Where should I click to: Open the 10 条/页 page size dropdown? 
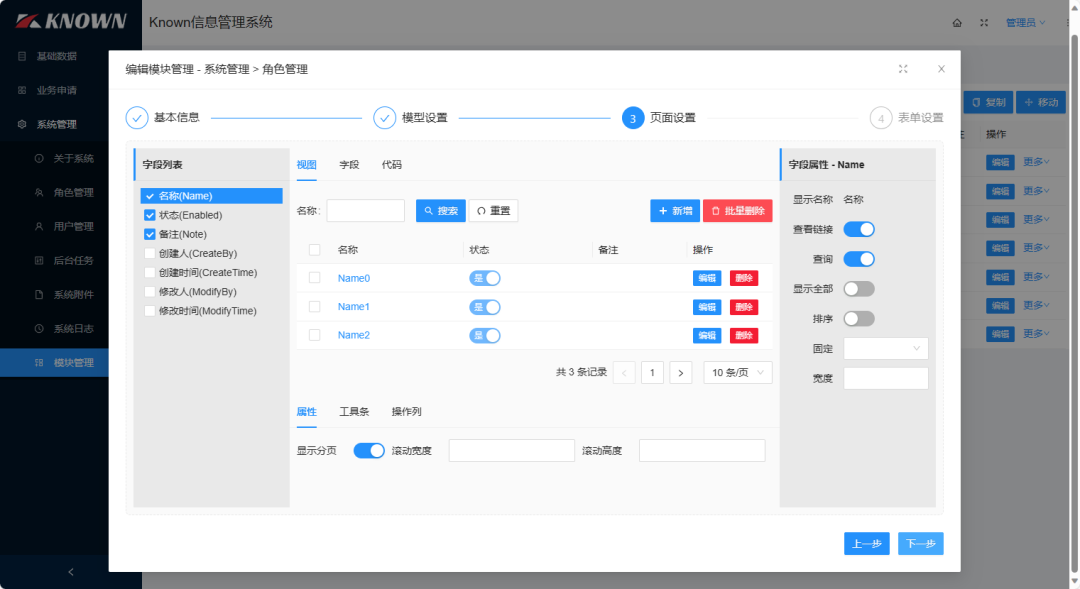(738, 373)
